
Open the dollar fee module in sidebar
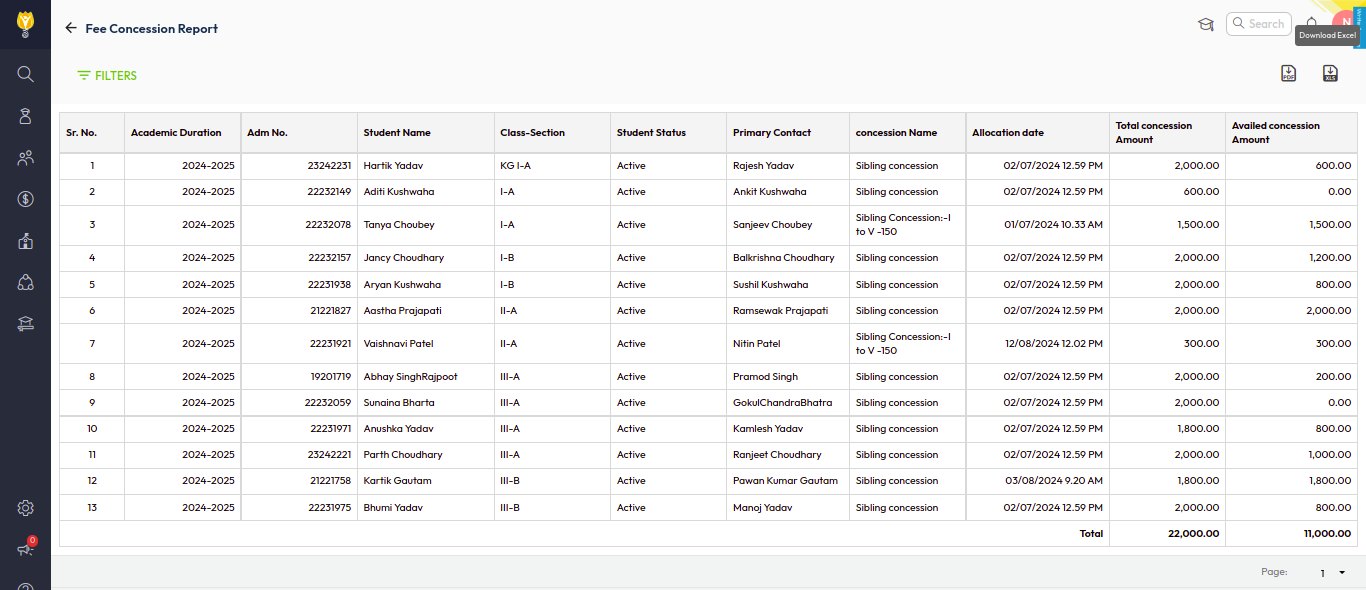point(26,199)
